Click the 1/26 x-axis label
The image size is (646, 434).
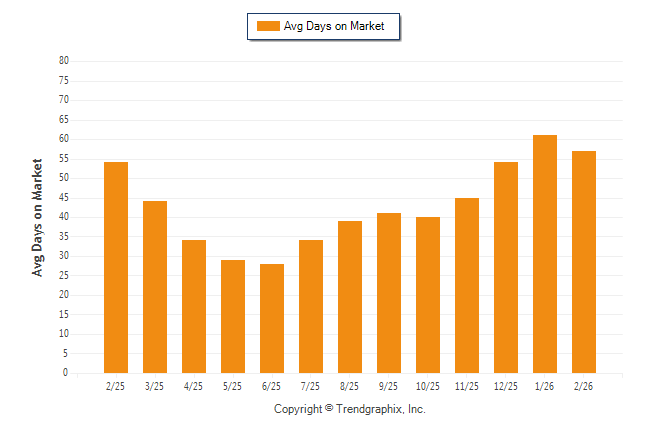(545, 386)
